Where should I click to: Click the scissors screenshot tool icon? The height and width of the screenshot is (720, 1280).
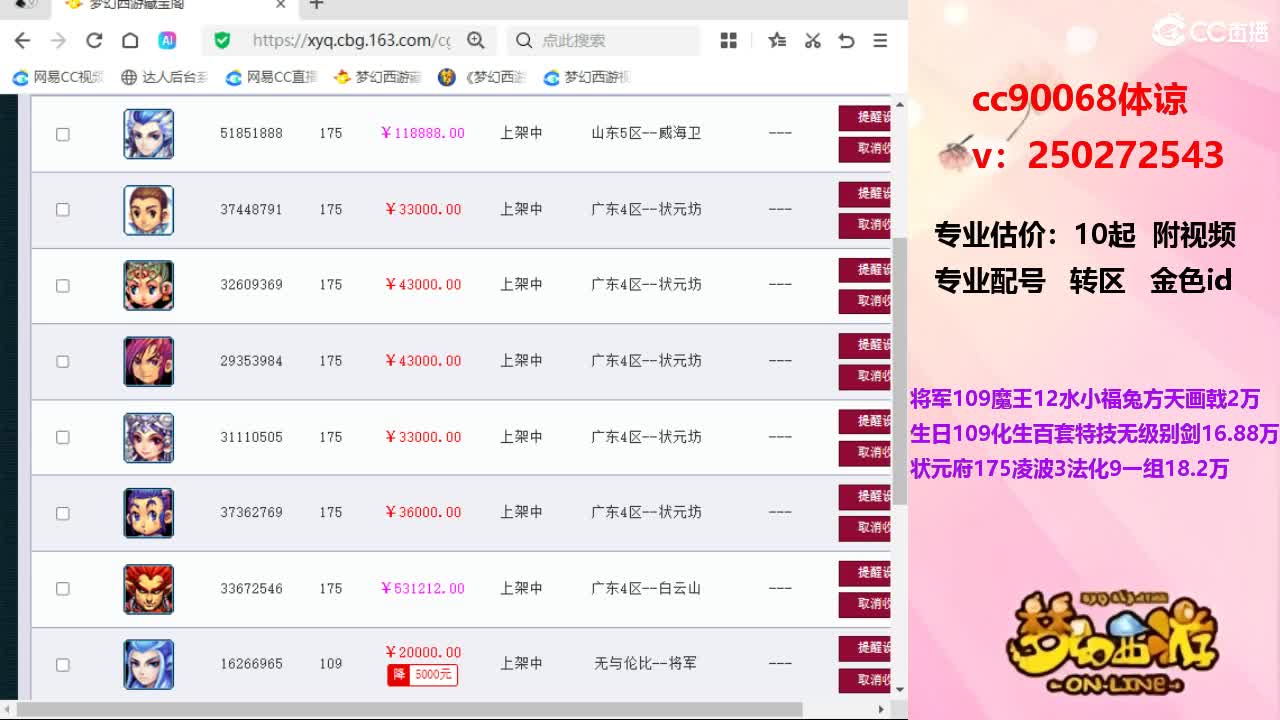(812, 40)
